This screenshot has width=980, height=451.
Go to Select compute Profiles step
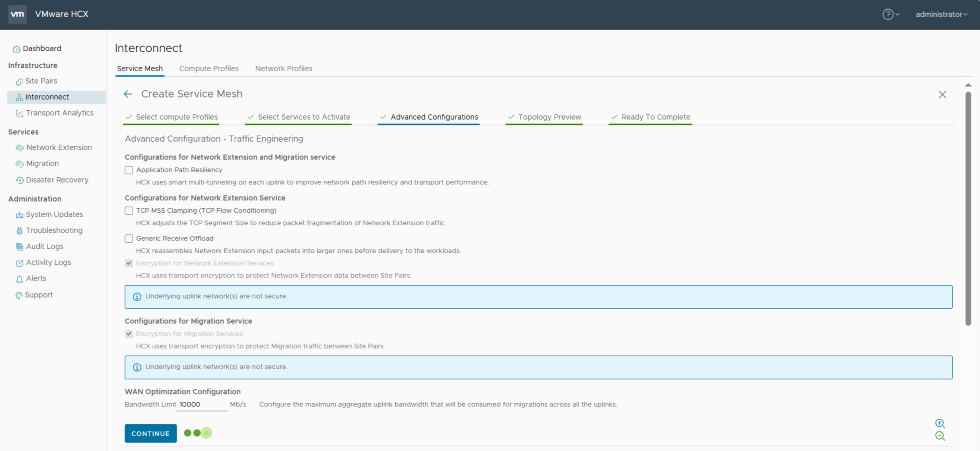click(172, 117)
